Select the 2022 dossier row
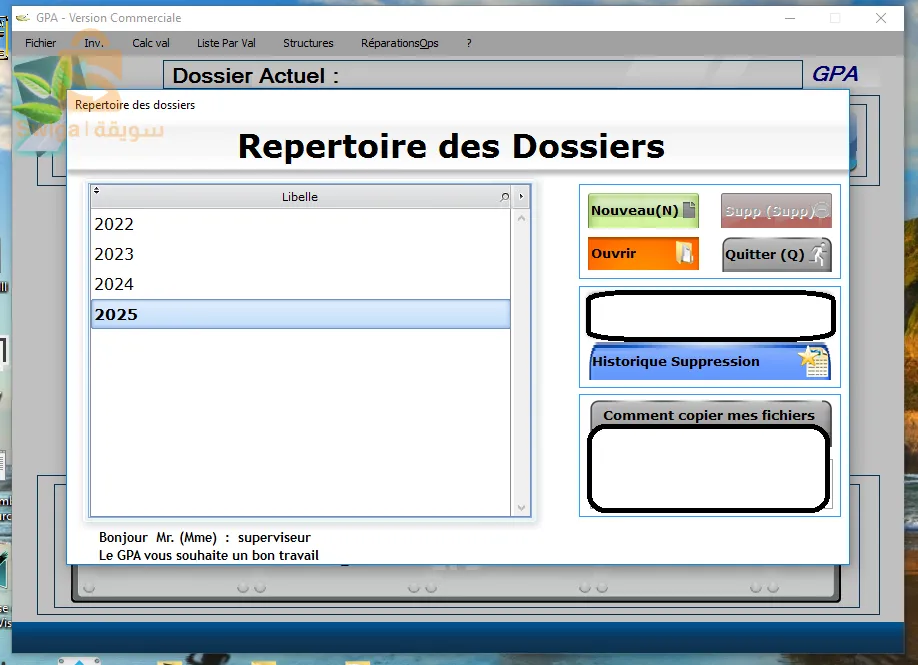The height and width of the screenshot is (665, 918). tap(300, 224)
